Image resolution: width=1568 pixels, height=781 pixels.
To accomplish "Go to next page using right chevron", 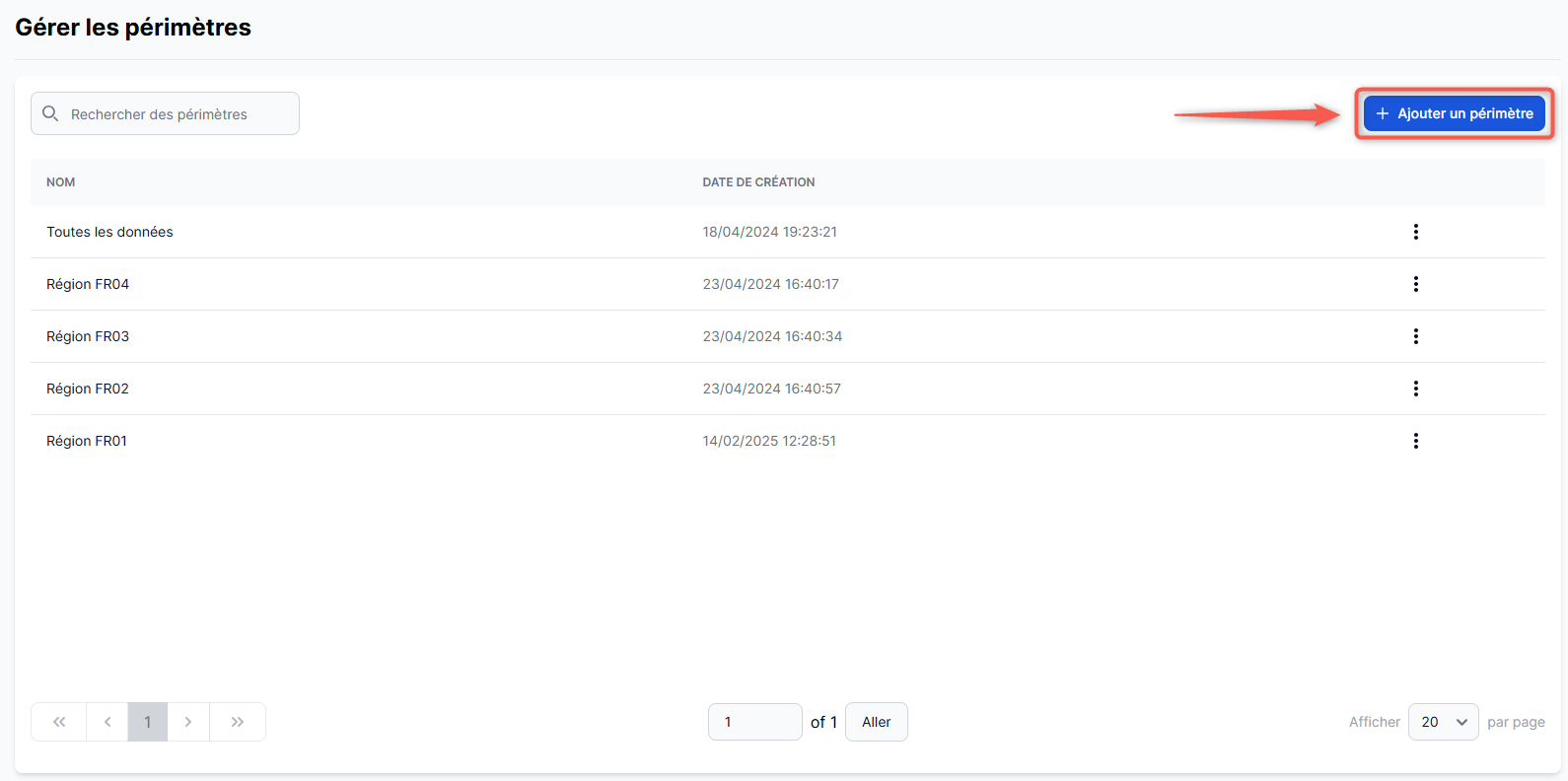I will pyautogui.click(x=188, y=722).
